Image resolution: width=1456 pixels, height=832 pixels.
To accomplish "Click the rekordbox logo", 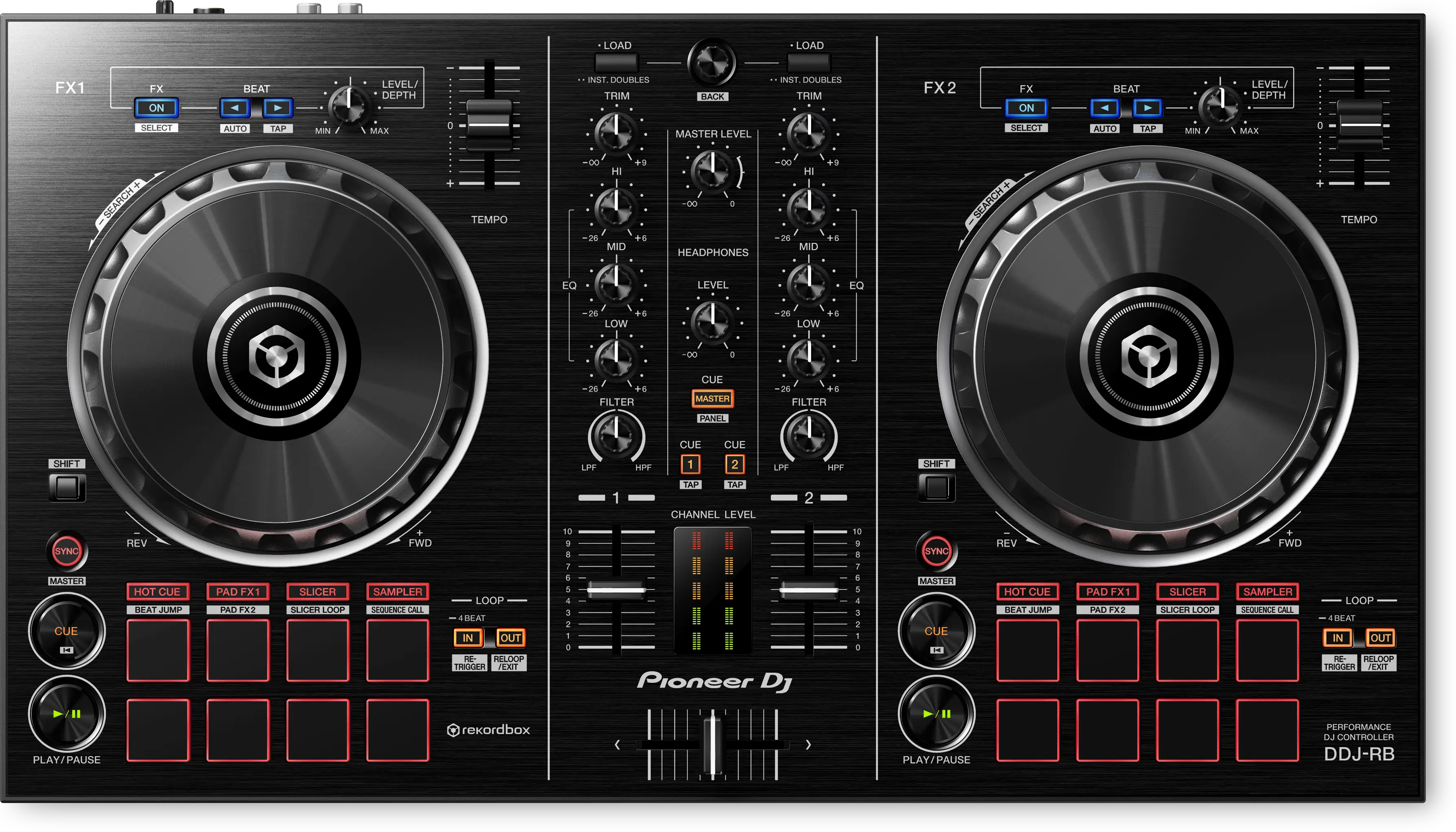I will [x=488, y=730].
